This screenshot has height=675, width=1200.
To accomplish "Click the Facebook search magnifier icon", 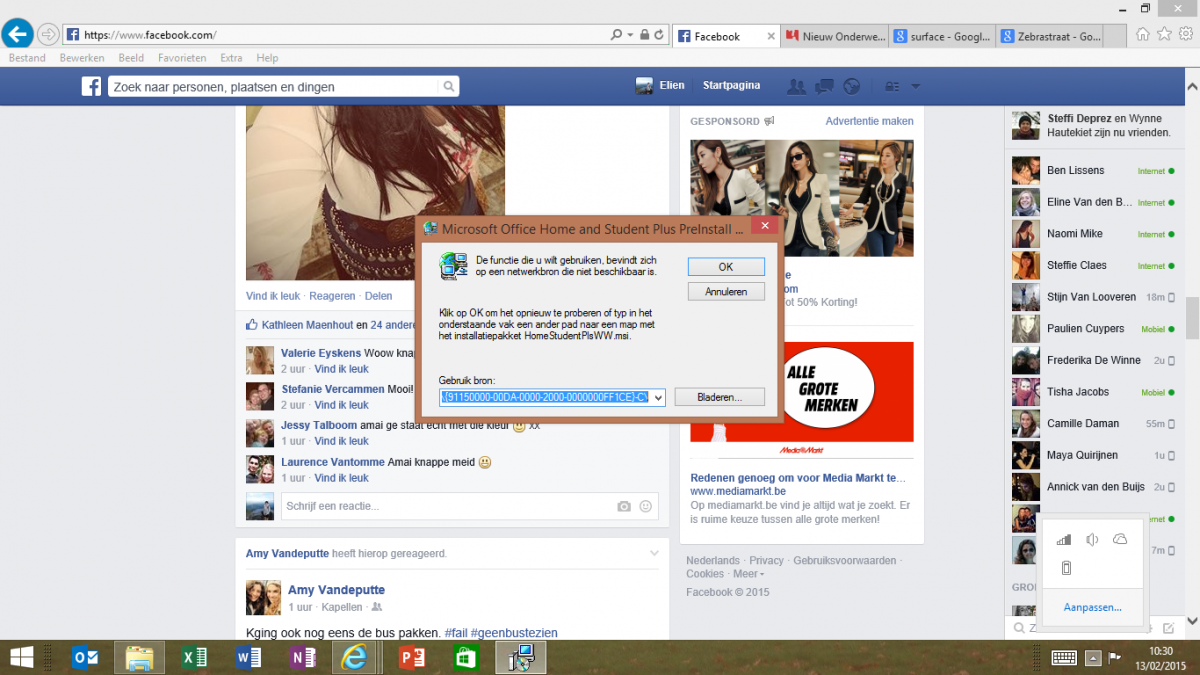I will 449,86.
